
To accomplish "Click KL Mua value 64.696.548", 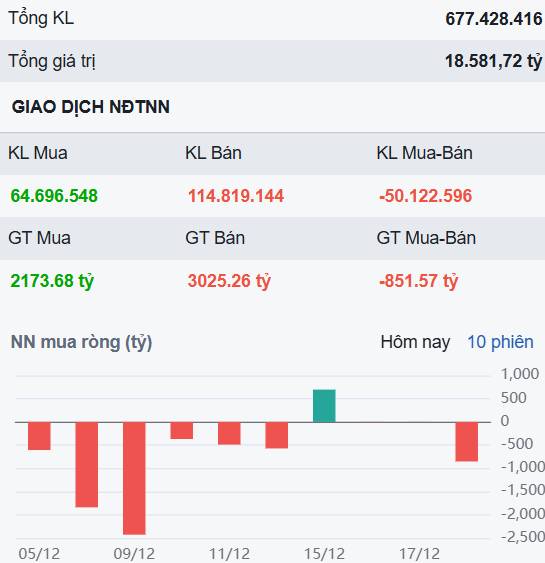I will [x=54, y=196].
